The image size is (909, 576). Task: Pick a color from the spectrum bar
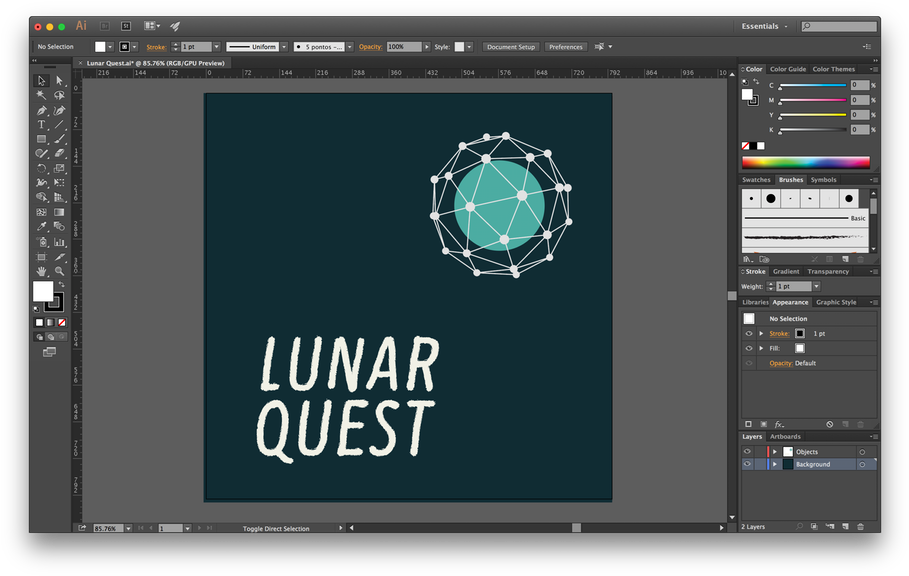805,161
